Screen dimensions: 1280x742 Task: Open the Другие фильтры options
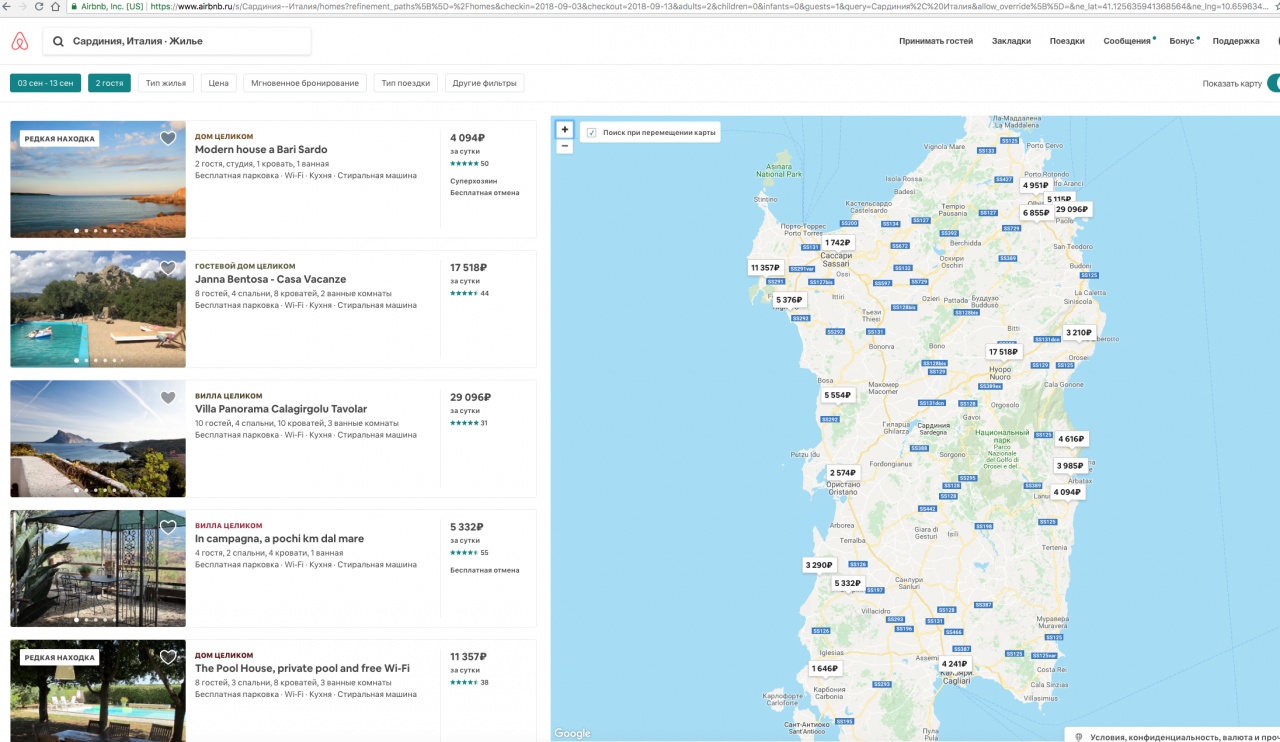485,83
